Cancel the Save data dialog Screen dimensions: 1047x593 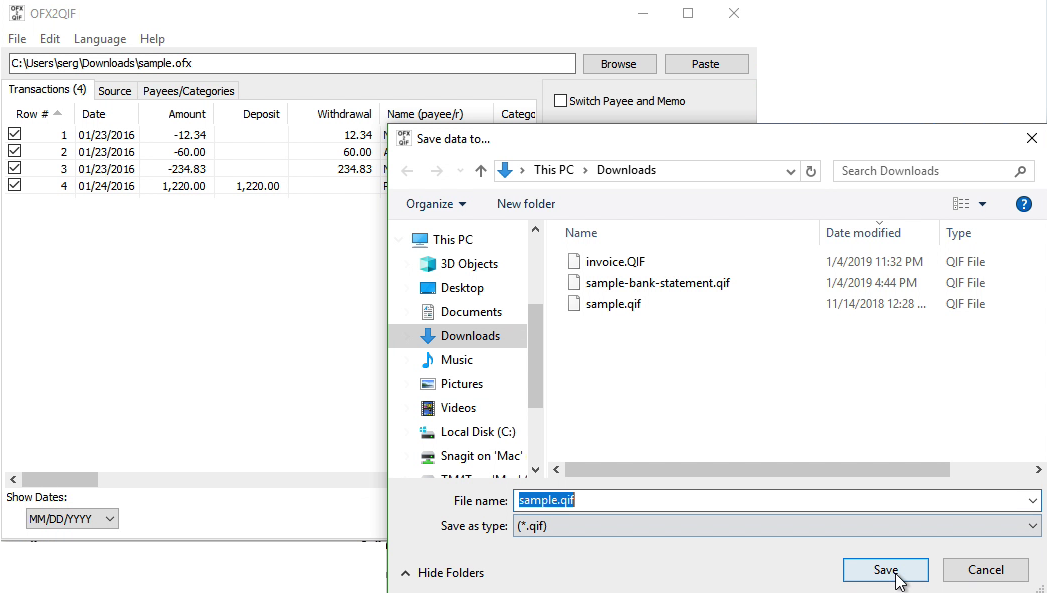click(986, 570)
